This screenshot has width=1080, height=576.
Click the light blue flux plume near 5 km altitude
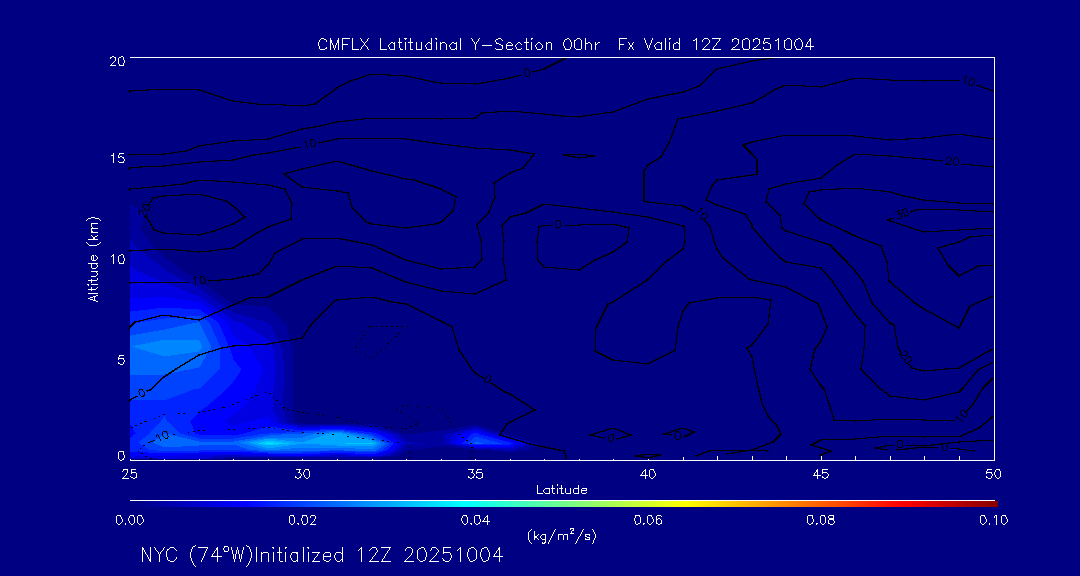165,347
